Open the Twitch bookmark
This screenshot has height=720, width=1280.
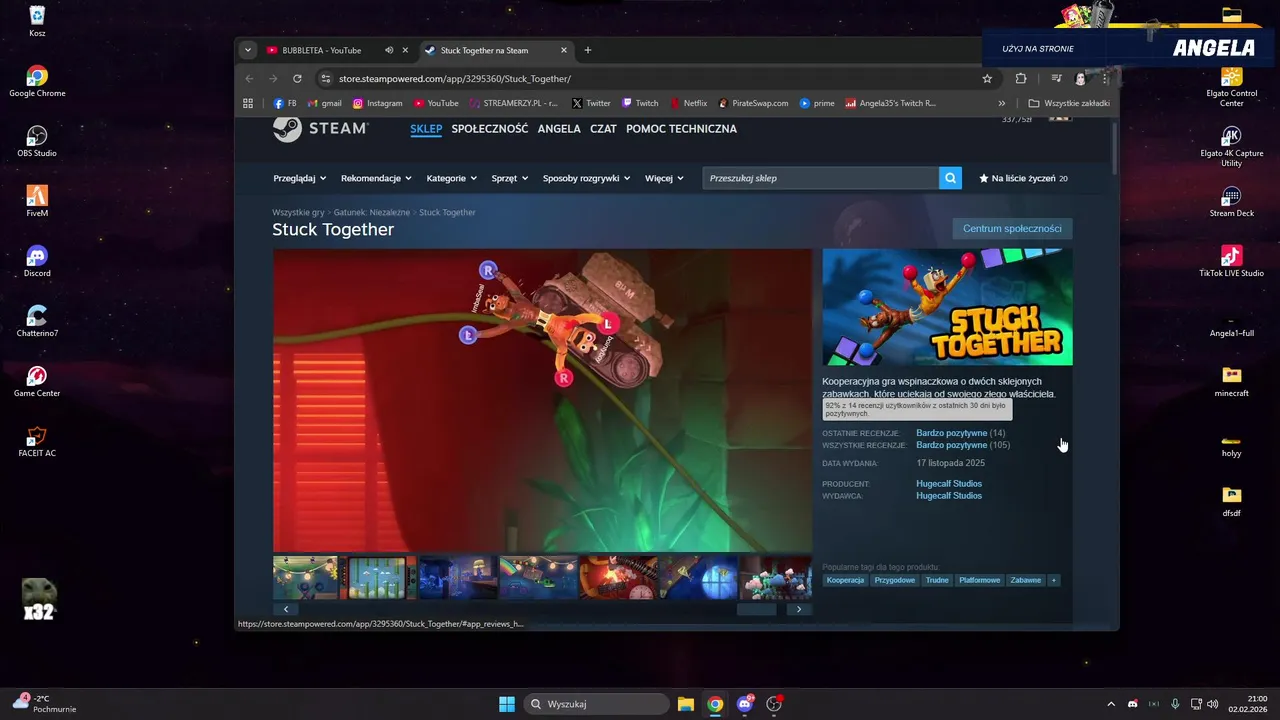click(640, 103)
